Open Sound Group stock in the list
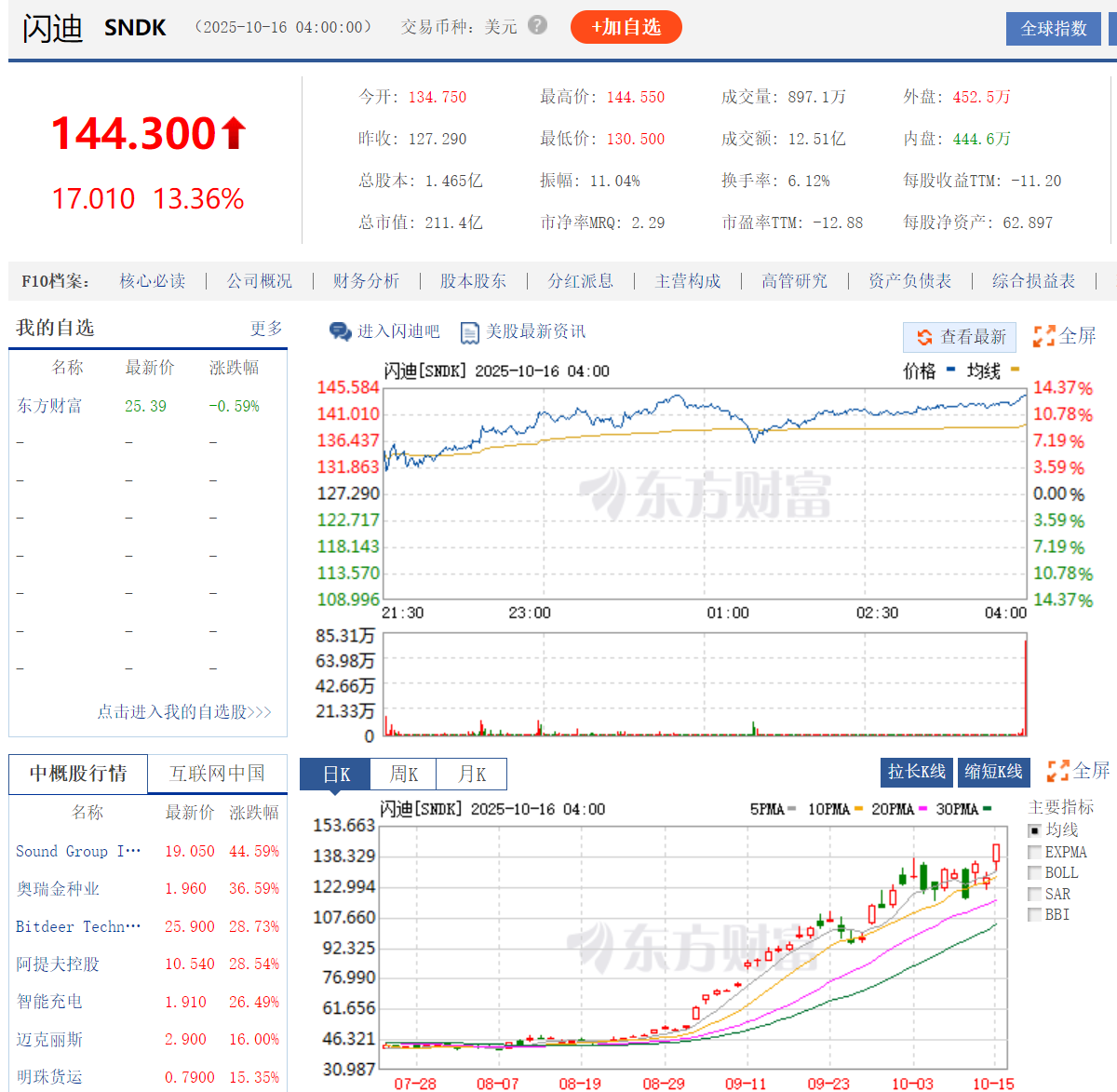This screenshot has height=1092, width=1117. point(78,851)
